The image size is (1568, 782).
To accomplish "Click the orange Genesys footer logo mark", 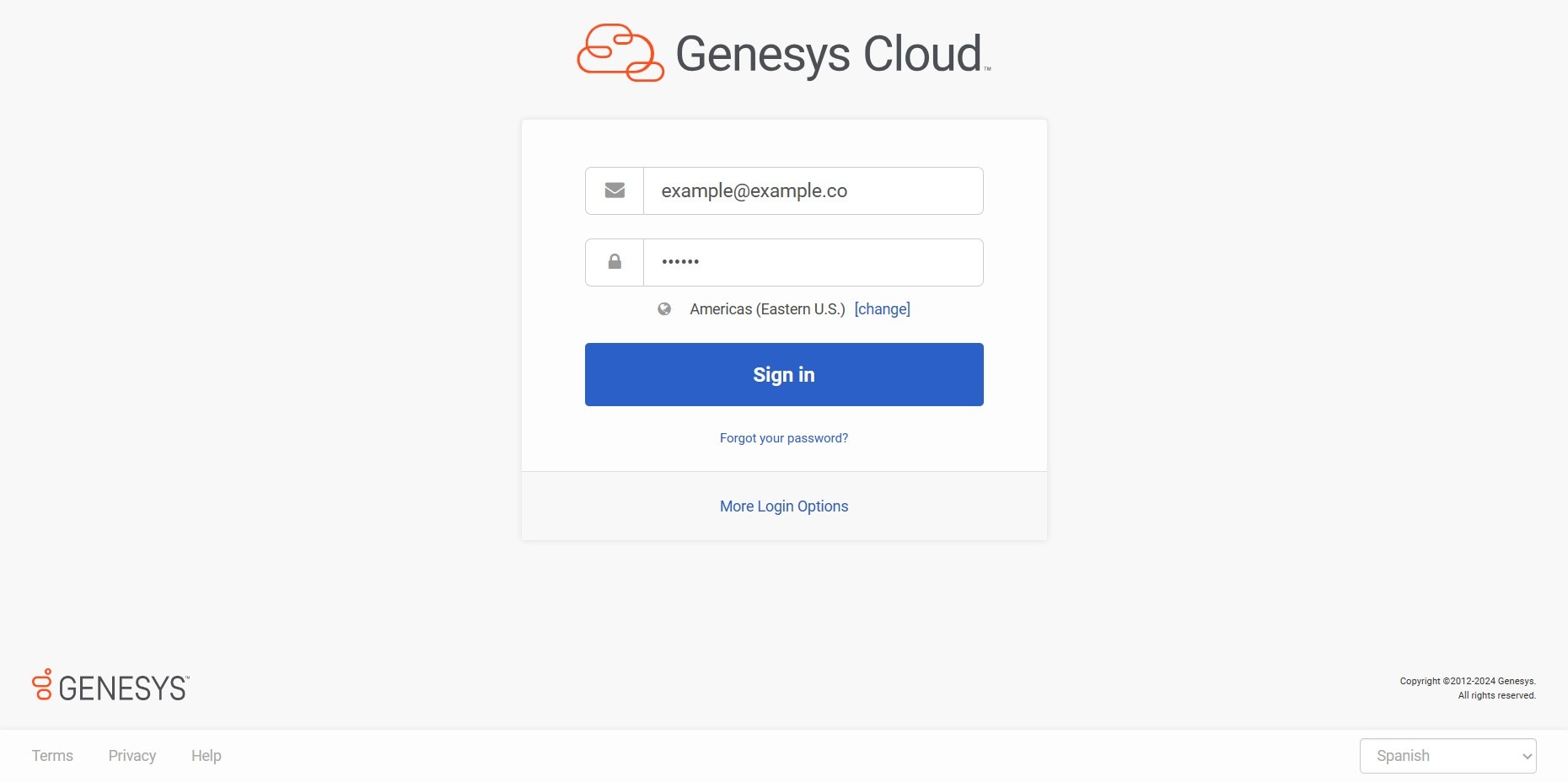I will tap(42, 684).
